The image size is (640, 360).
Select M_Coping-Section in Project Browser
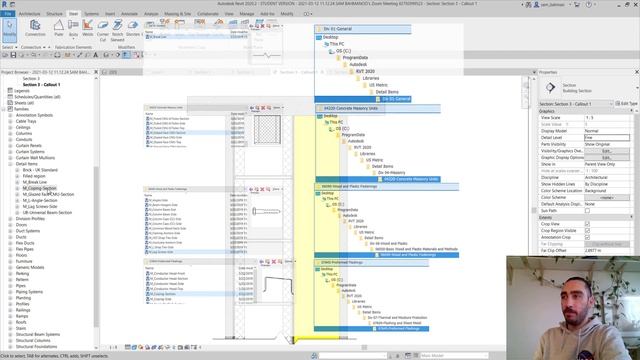tap(40, 188)
